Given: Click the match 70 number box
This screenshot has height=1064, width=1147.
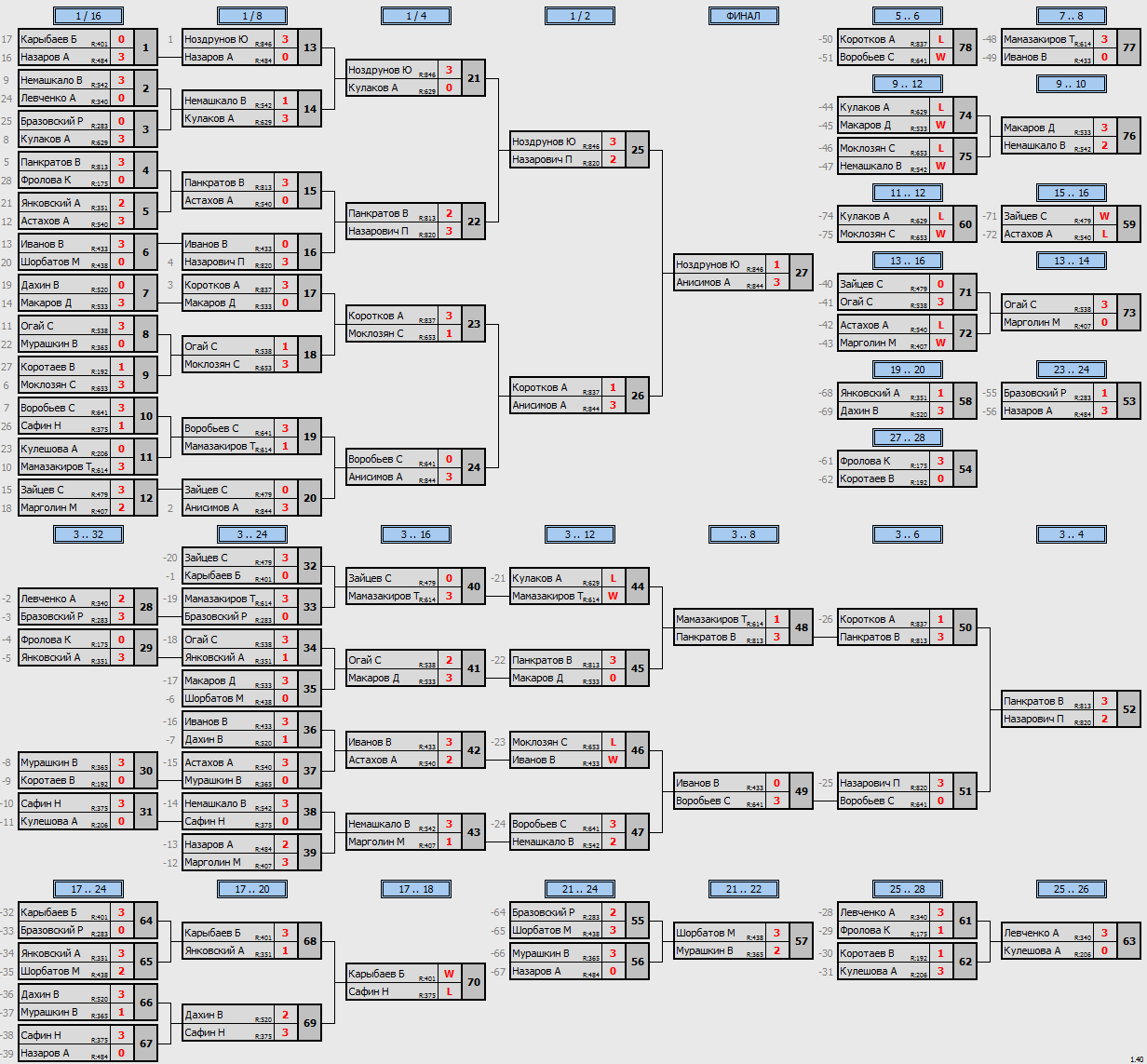Looking at the screenshot, I should pyautogui.click(x=474, y=982).
